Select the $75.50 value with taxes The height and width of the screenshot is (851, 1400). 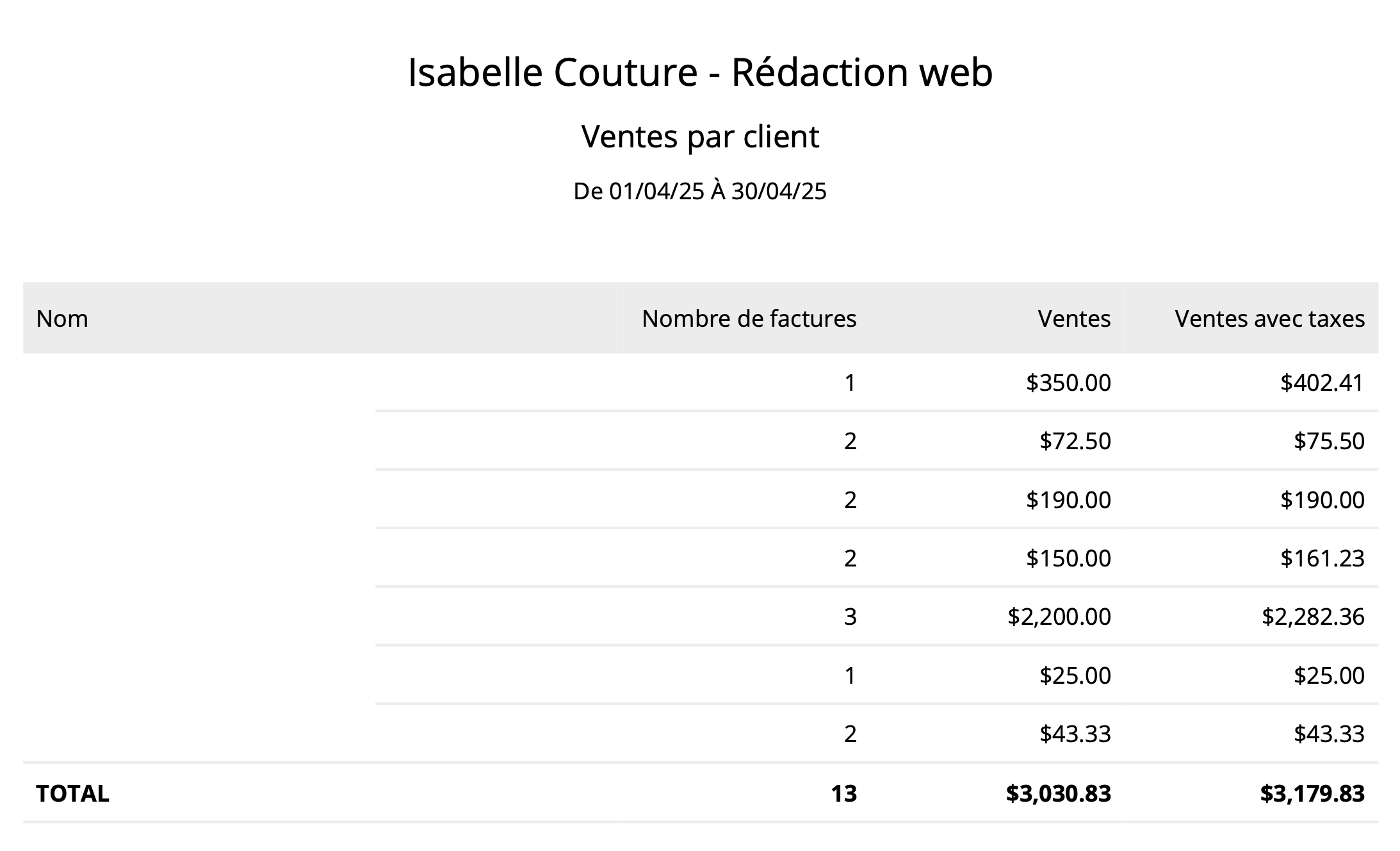click(x=1329, y=441)
